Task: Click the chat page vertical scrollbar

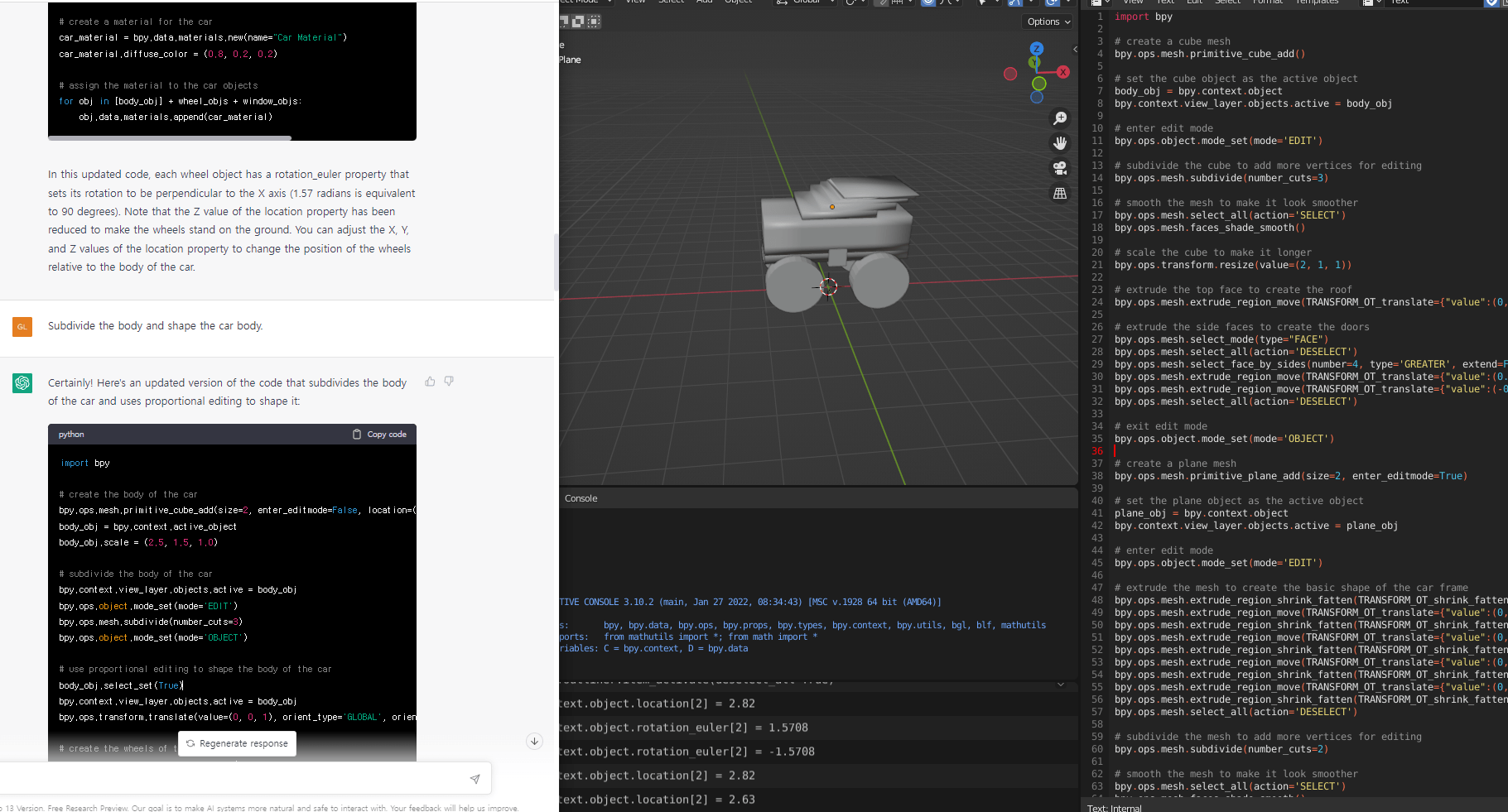Action: [x=556, y=261]
